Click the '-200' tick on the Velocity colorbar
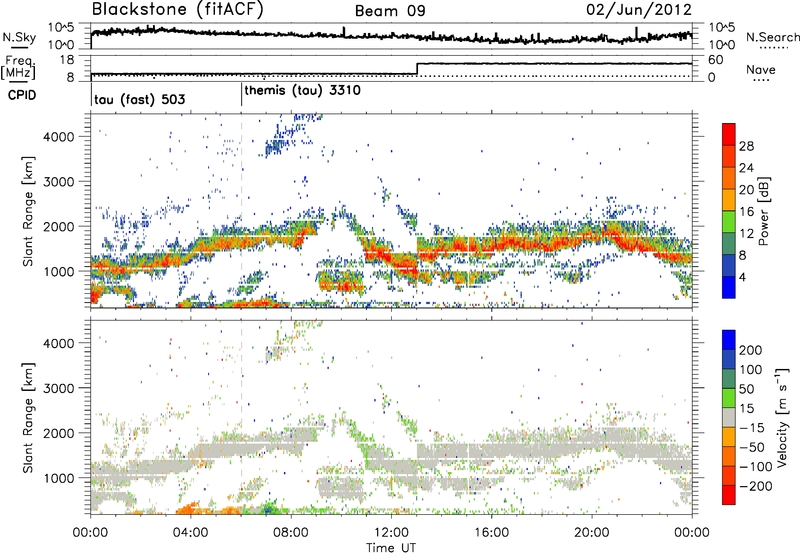 [x=755, y=486]
